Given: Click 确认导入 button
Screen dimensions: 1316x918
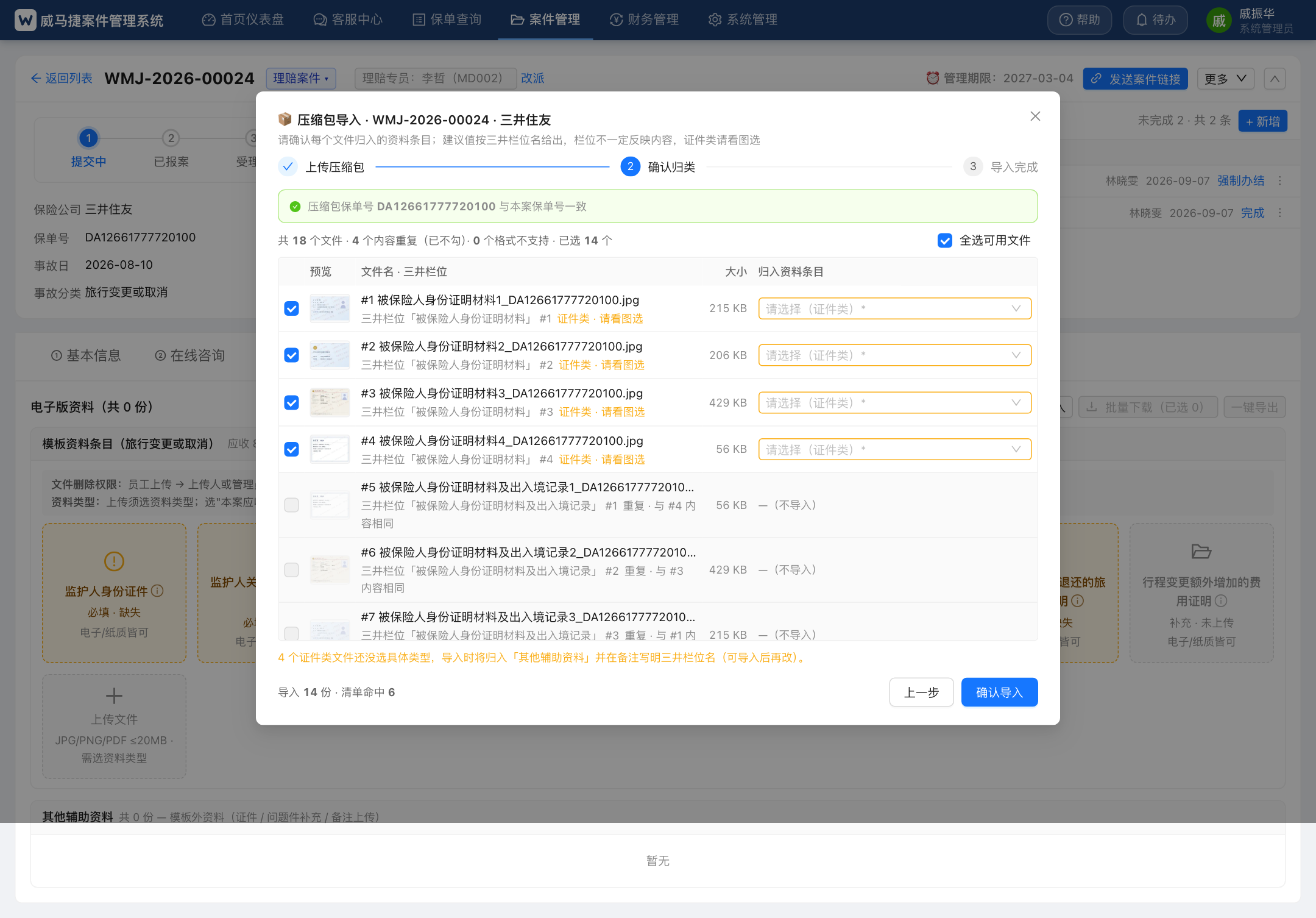Looking at the screenshot, I should 999,692.
